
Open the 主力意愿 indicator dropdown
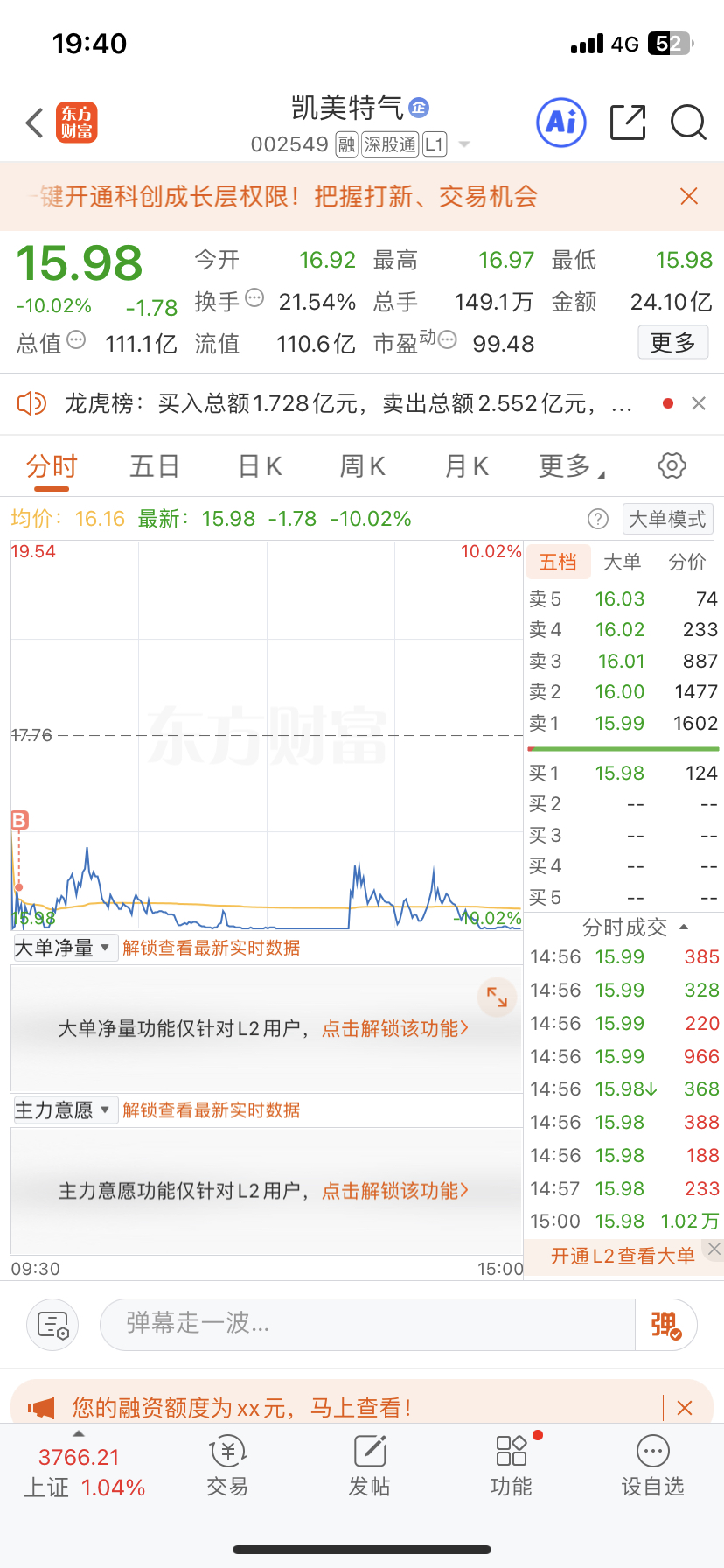point(66,1110)
